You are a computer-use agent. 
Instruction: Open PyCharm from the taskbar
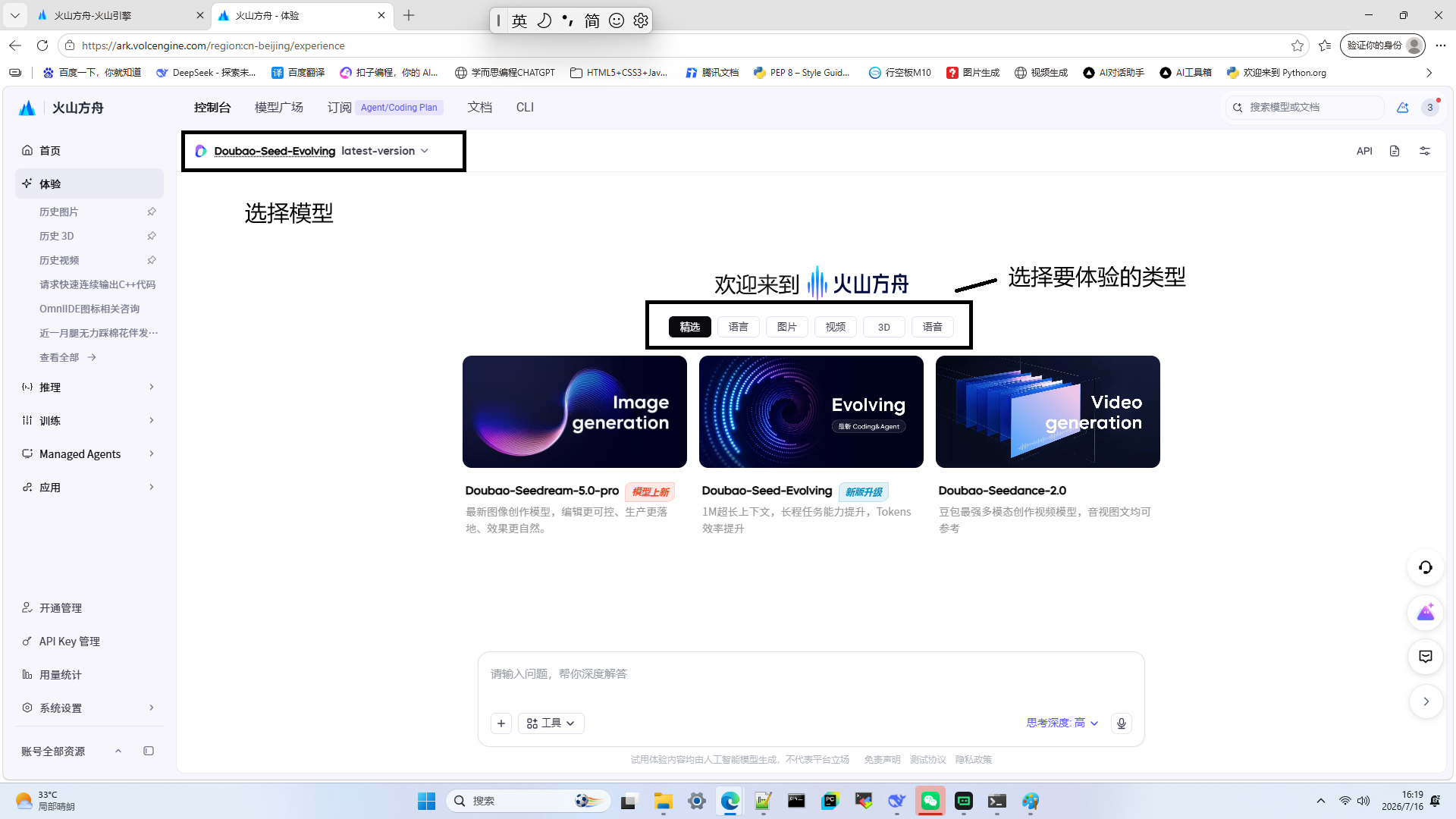830,801
